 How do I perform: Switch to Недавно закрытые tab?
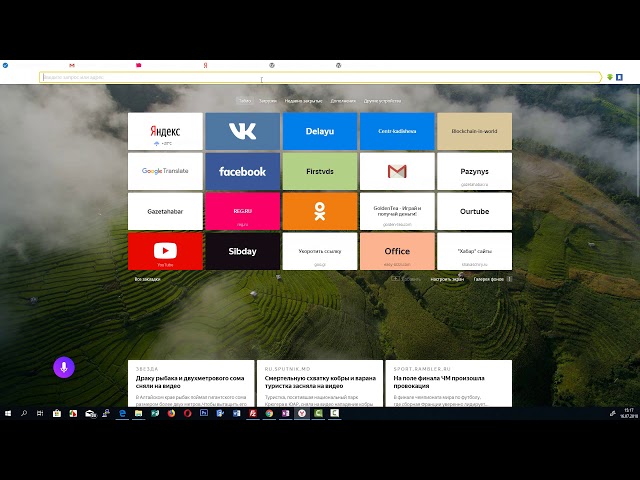click(x=303, y=101)
